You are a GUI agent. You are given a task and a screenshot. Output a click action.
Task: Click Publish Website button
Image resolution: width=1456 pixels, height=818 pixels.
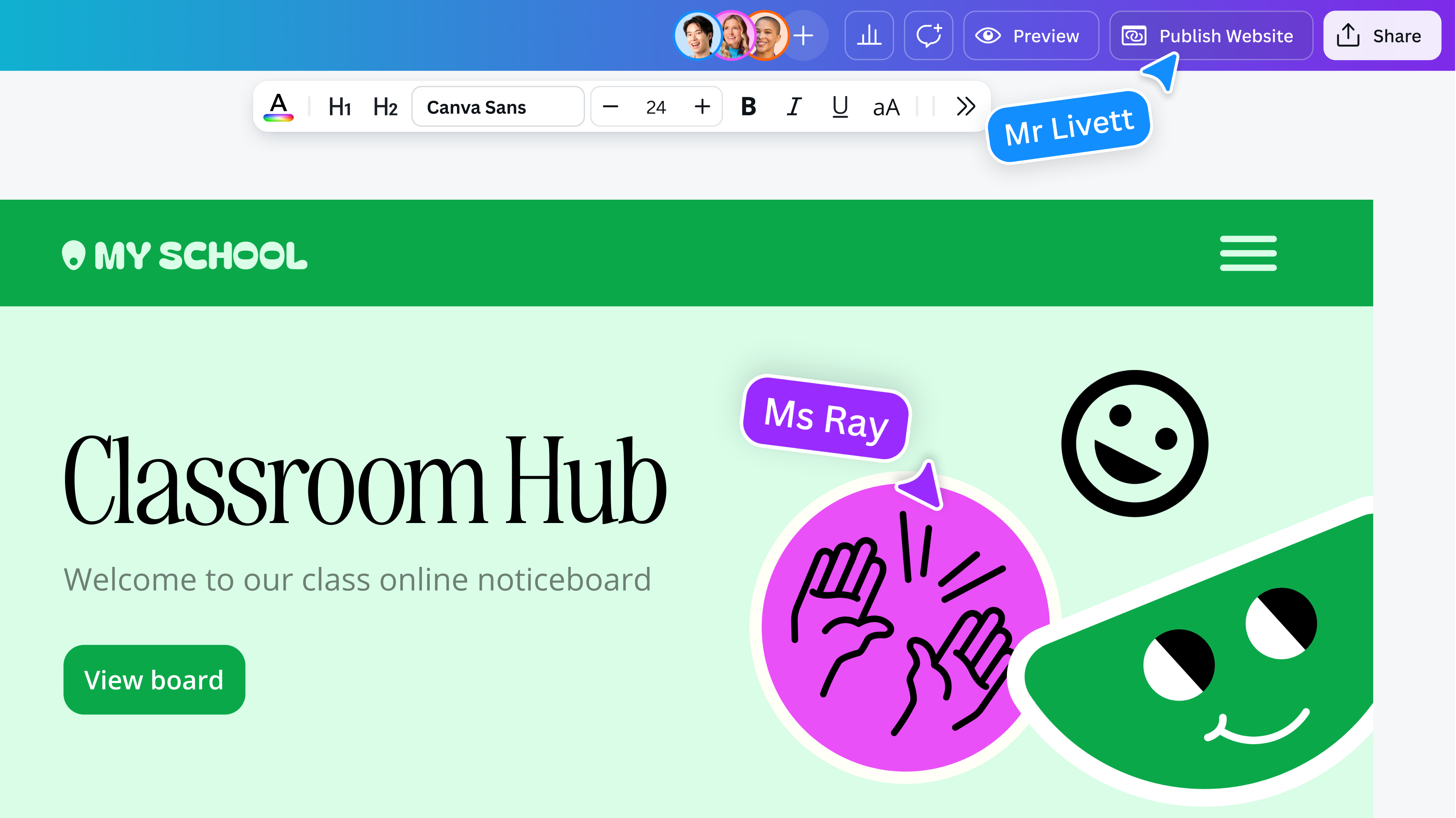point(1211,36)
